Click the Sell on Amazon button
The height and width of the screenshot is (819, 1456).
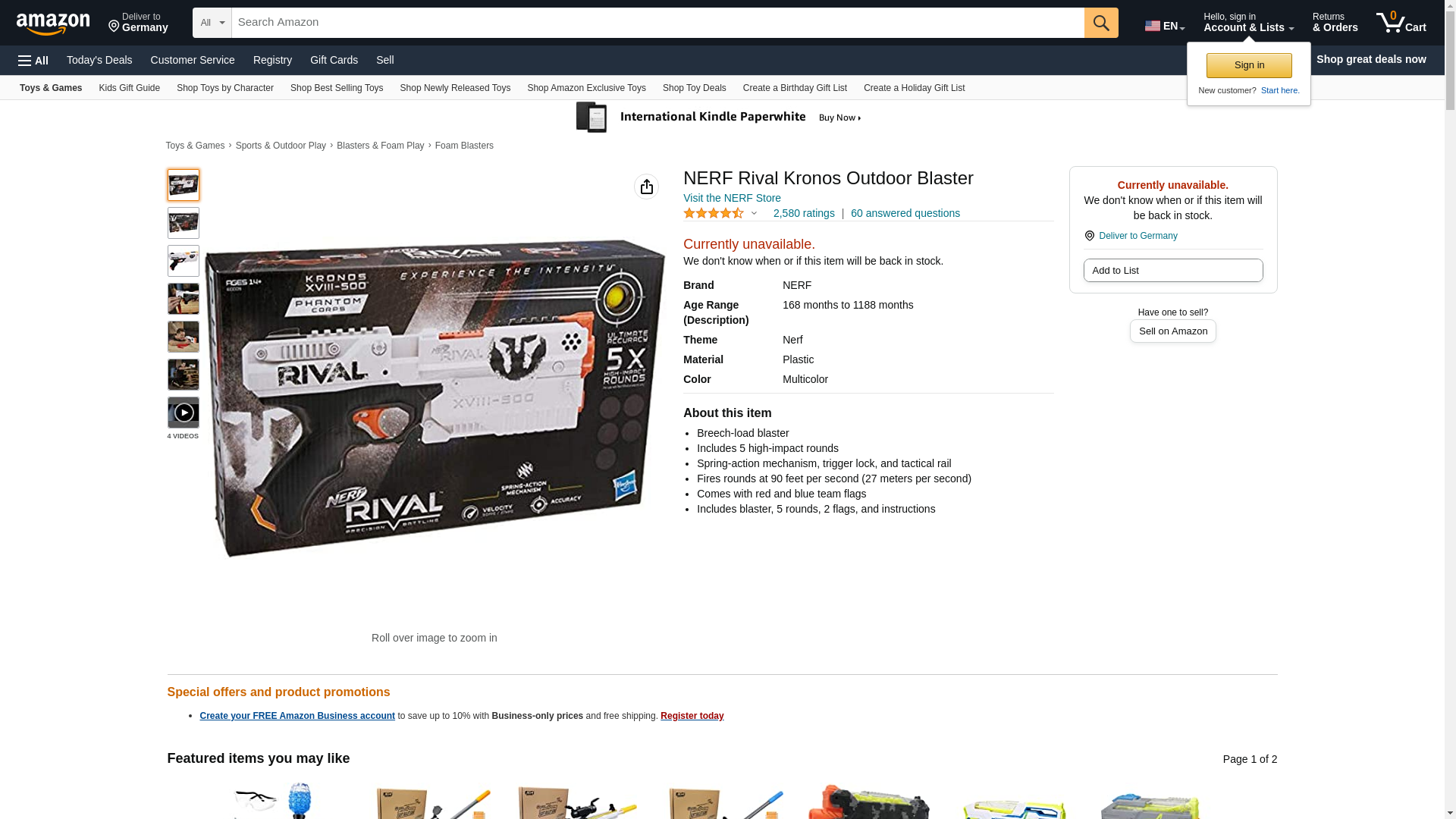click(x=1172, y=331)
